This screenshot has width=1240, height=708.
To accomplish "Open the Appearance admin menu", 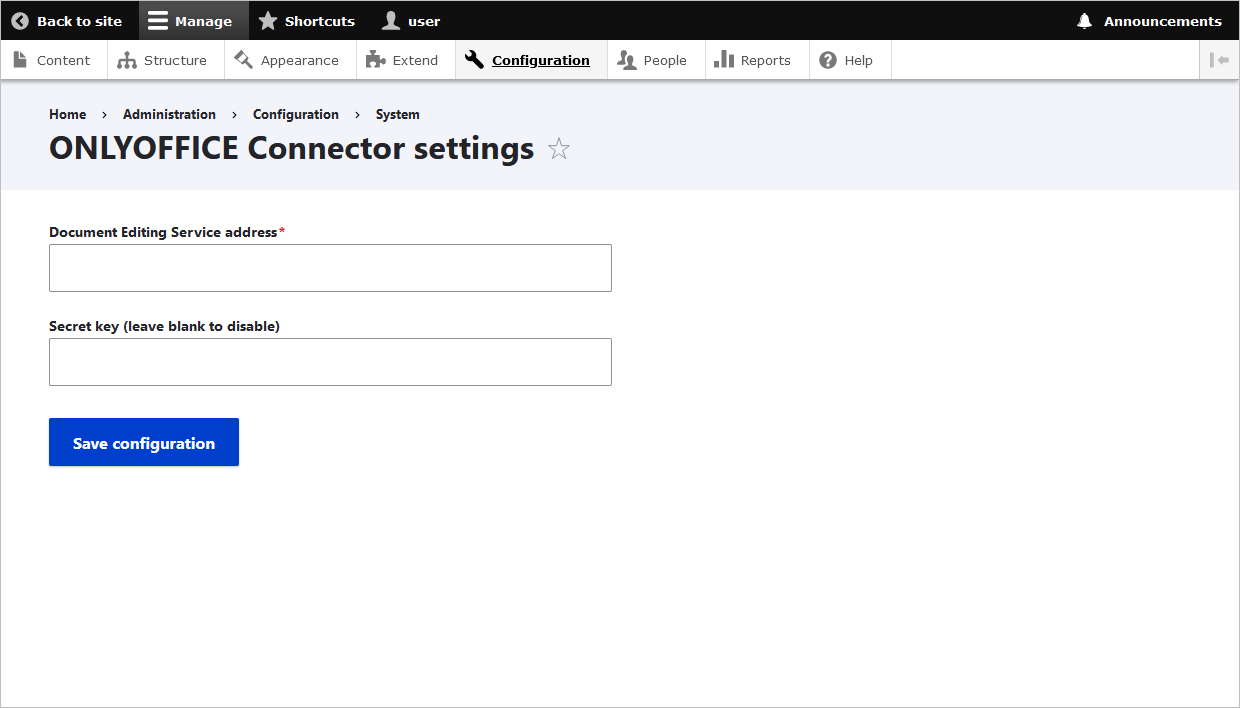I will 290,60.
